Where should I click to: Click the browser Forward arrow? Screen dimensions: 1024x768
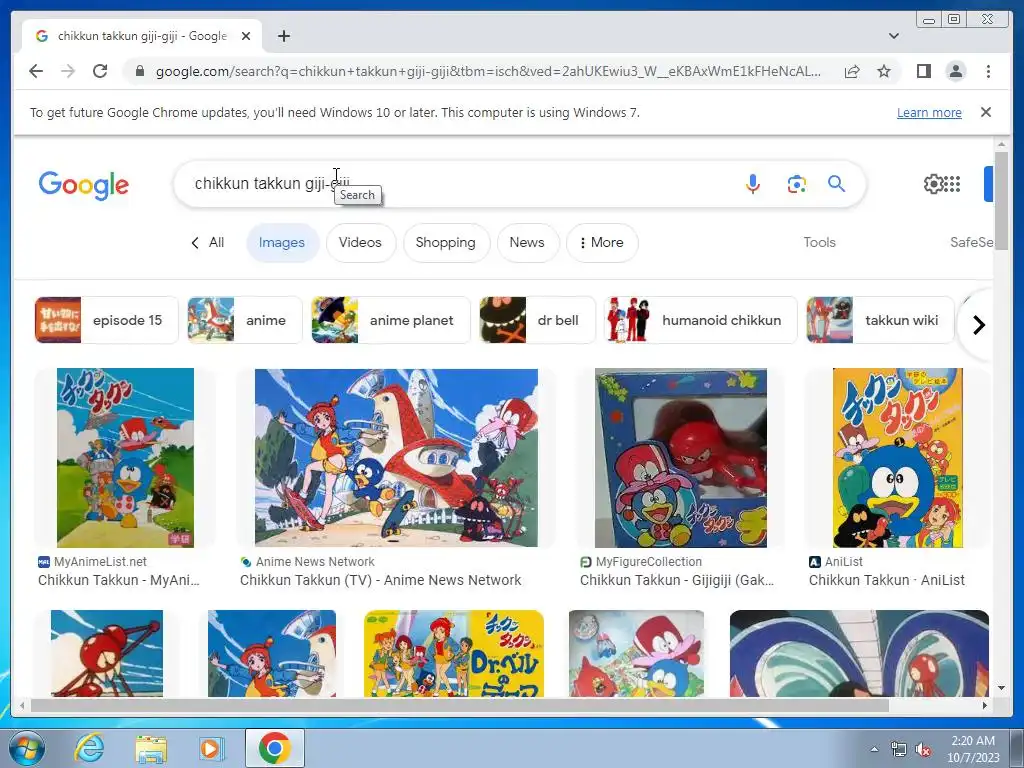point(68,71)
